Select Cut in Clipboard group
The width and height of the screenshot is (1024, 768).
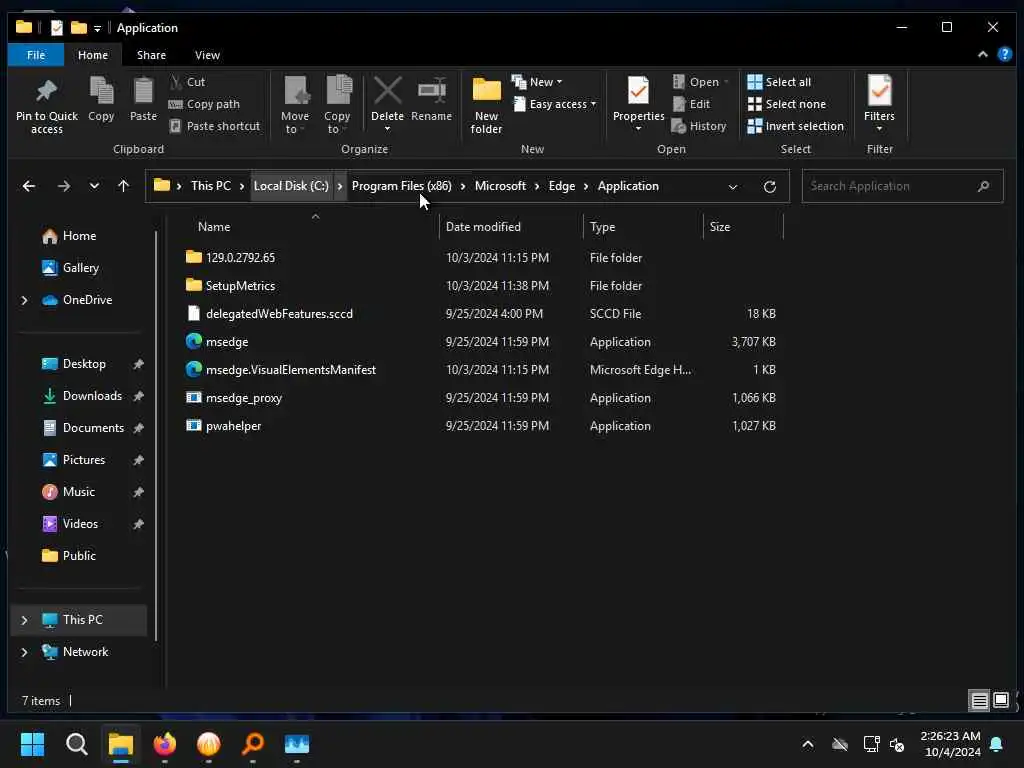tap(188, 82)
